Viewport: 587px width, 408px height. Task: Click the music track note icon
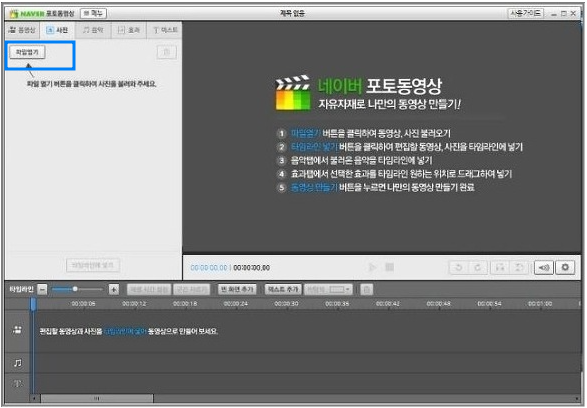(18, 363)
